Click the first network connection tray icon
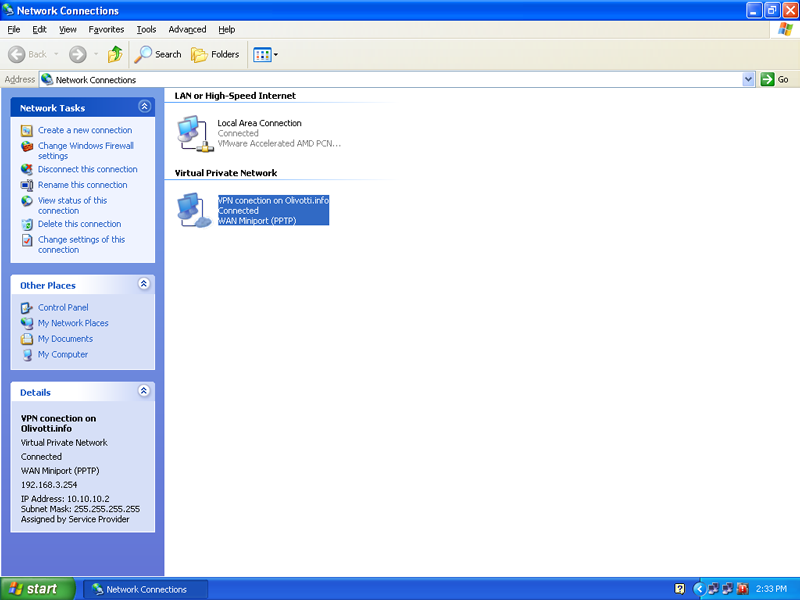800x600 pixels. (x=713, y=589)
